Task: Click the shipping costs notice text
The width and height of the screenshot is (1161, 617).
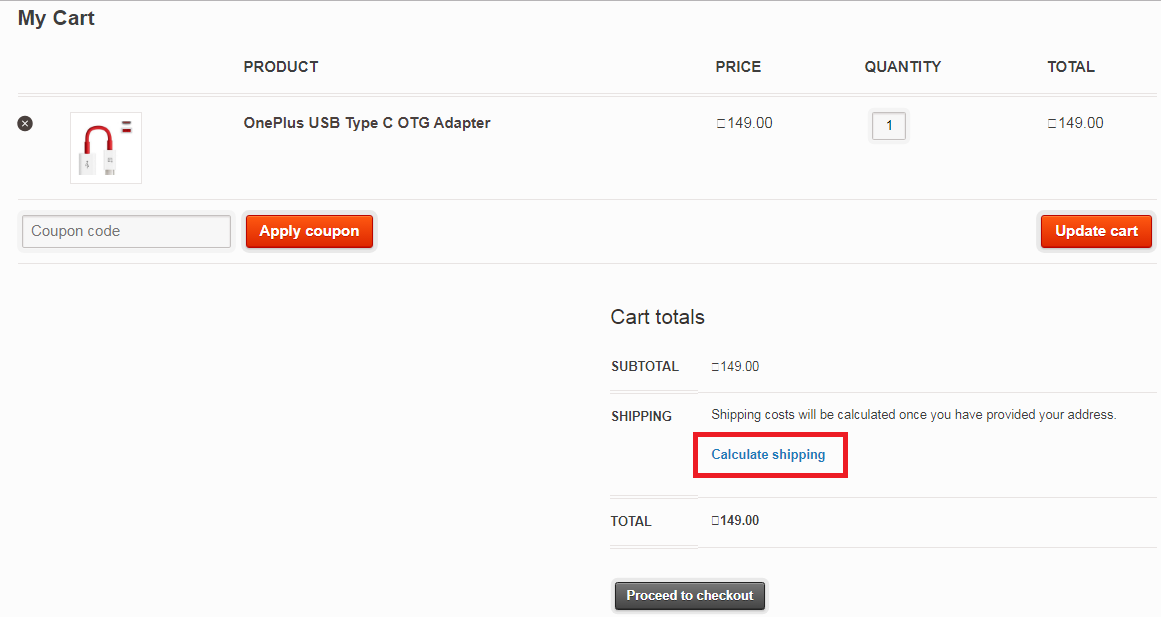Action: tap(914, 415)
